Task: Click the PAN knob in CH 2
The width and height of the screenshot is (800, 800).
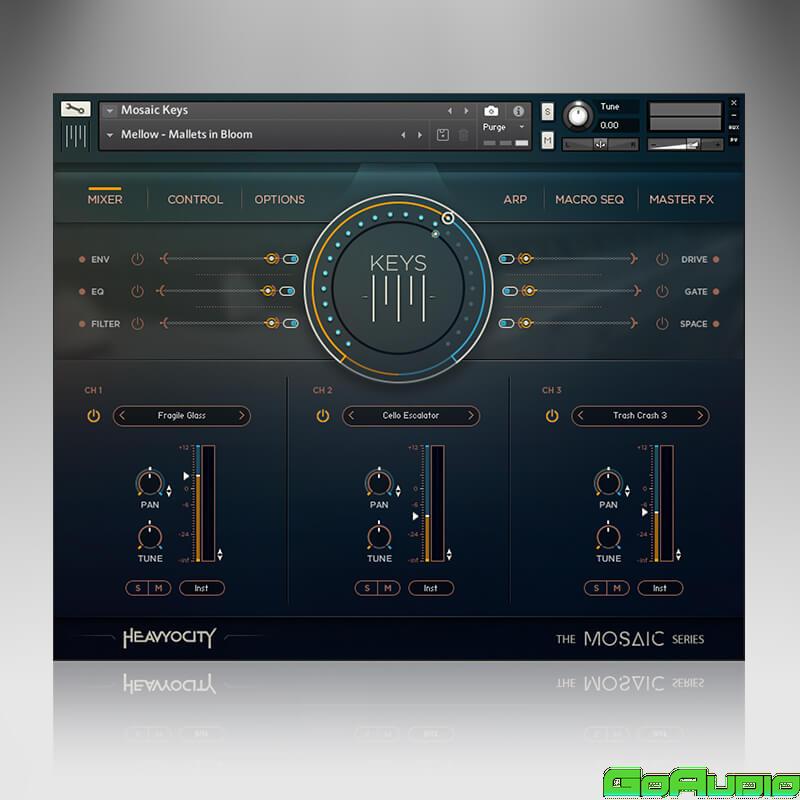Action: tap(379, 483)
